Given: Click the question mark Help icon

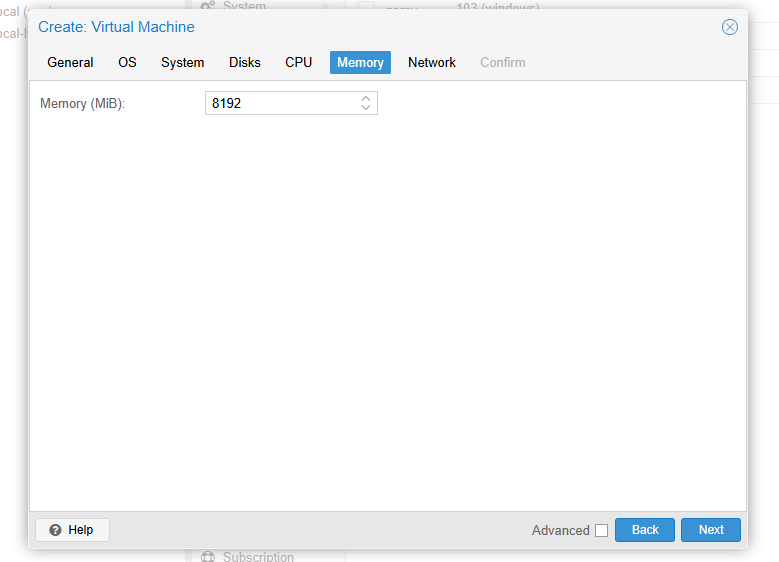Looking at the screenshot, I should (x=55, y=530).
